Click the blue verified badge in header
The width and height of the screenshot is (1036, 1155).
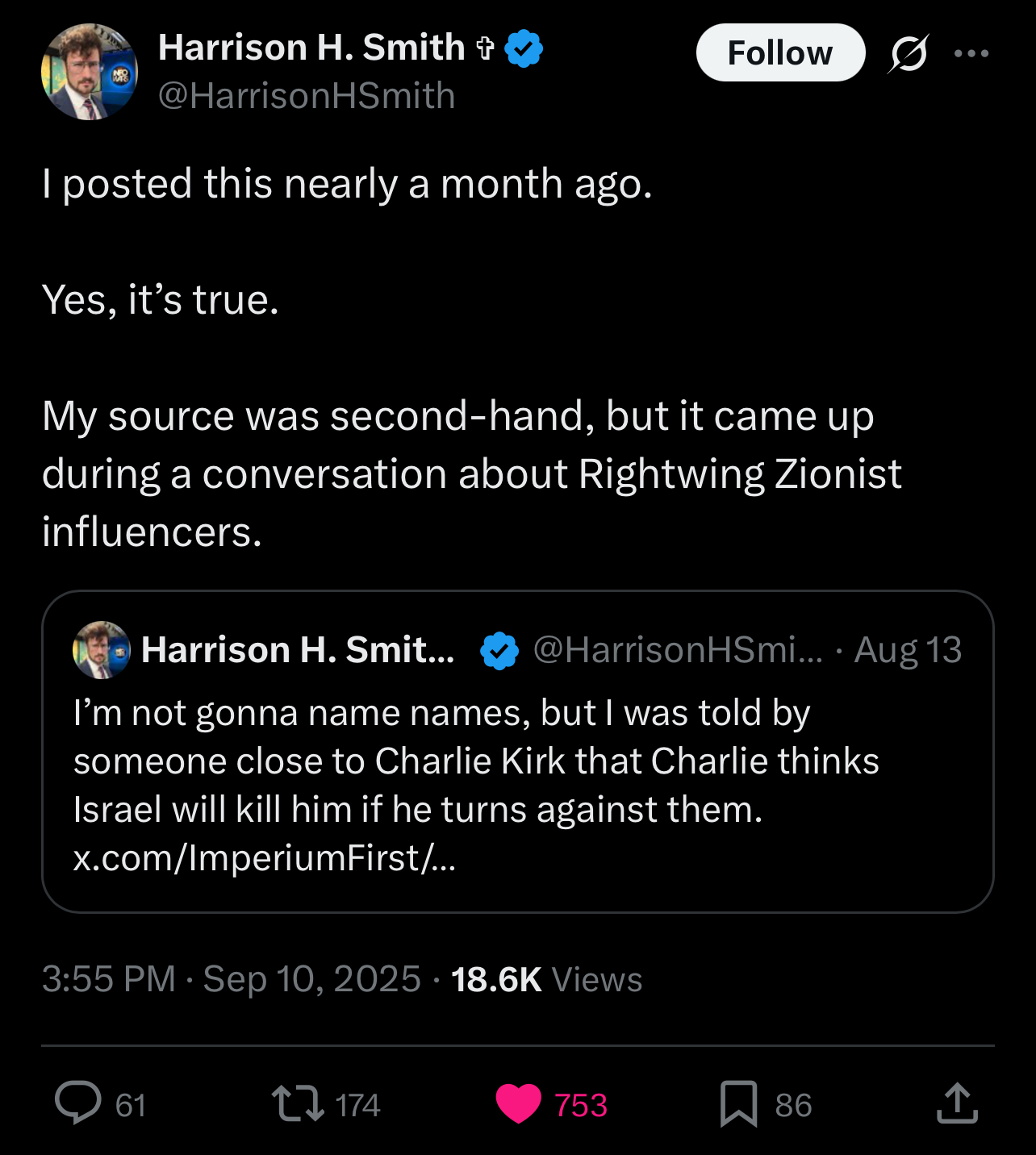[524, 48]
